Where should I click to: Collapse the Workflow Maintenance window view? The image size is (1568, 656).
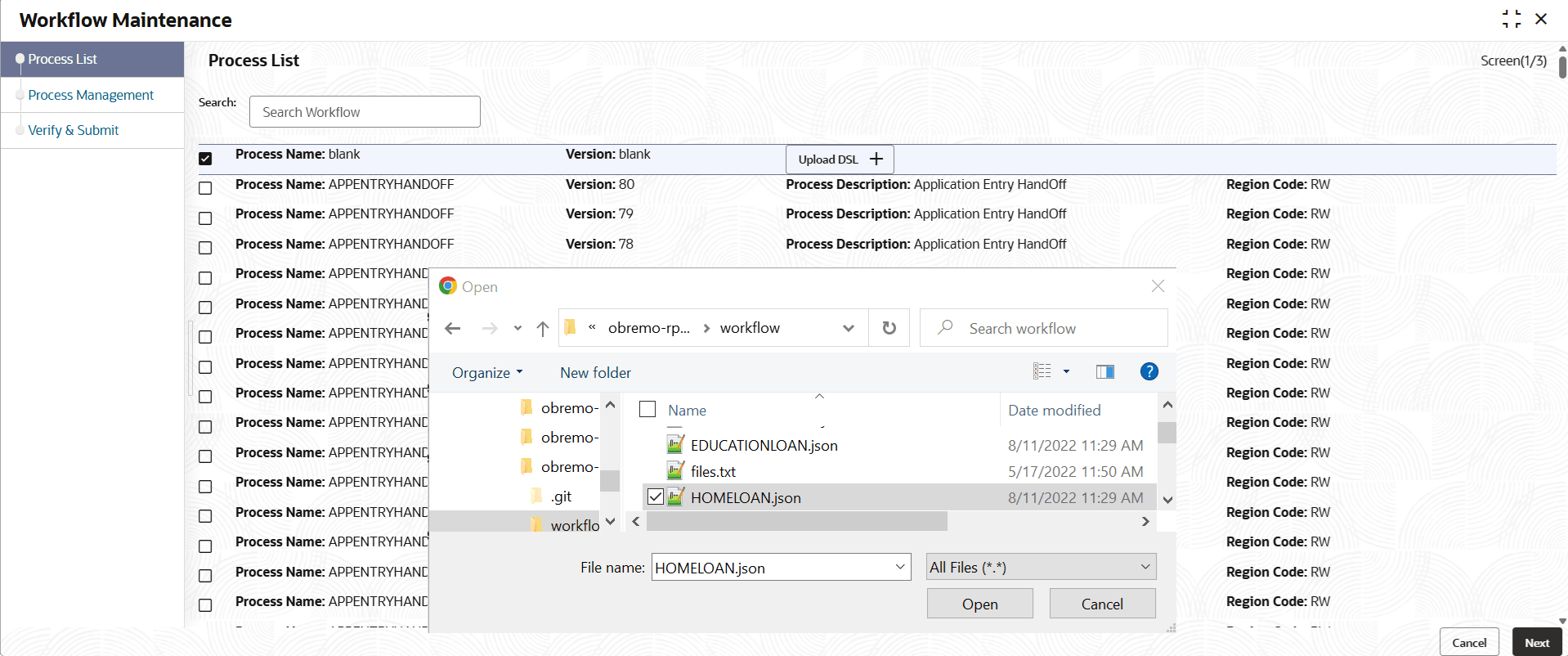click(1512, 19)
